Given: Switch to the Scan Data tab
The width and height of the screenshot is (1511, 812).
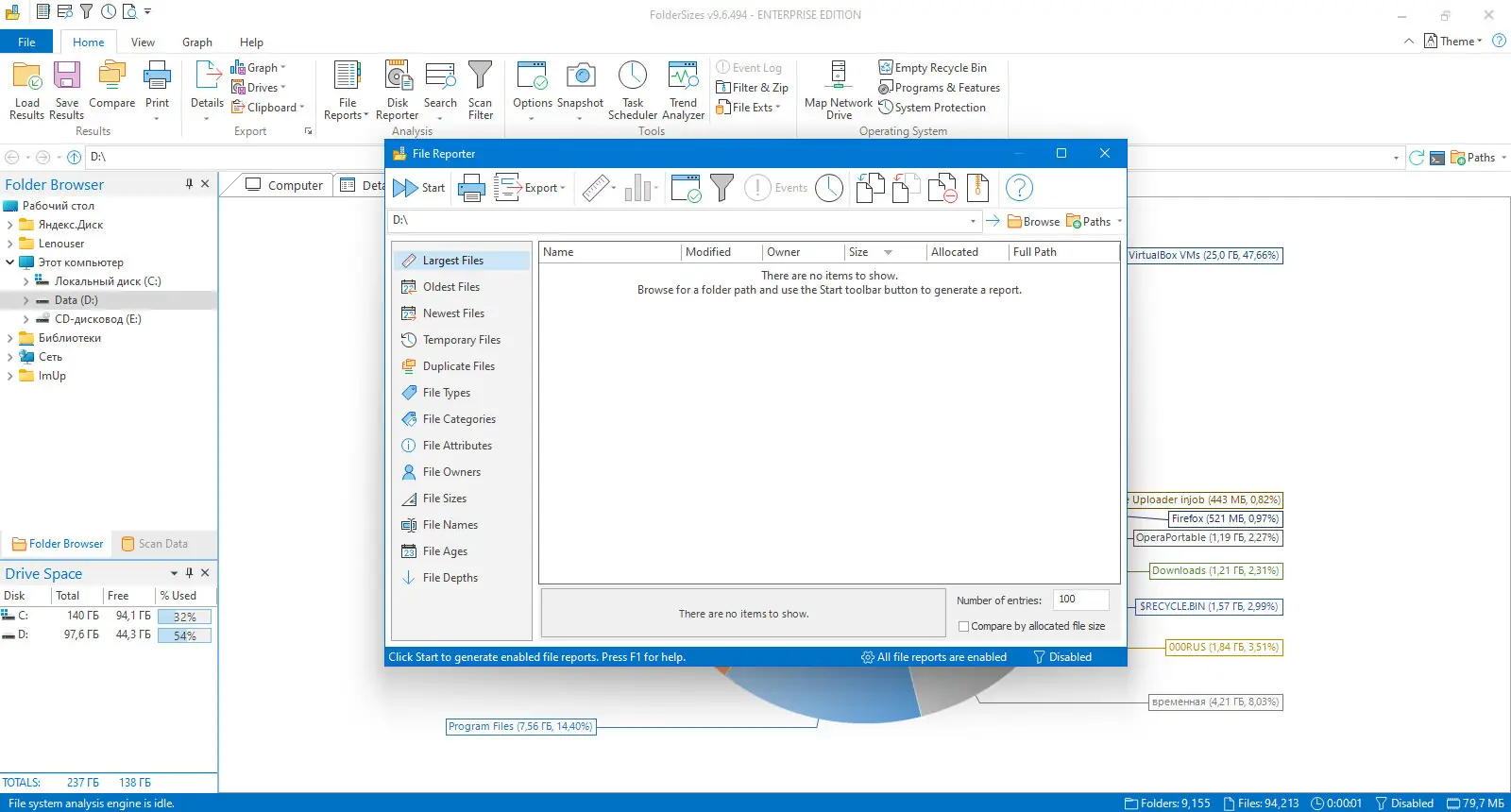Looking at the screenshot, I should click(155, 544).
